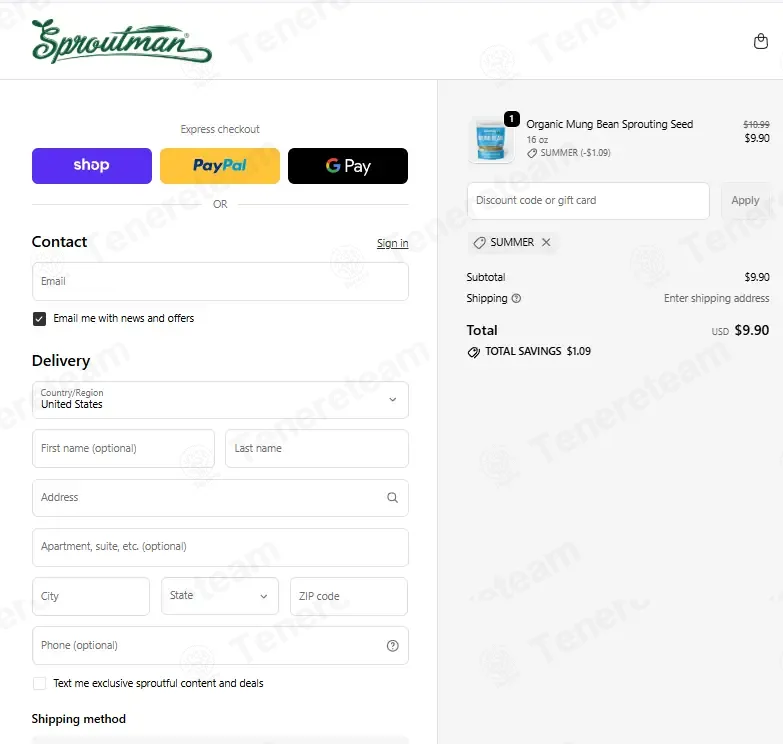Viewport: 783px width, 744px height.
Task: Click the Apply discount button
Action: pyautogui.click(x=745, y=201)
